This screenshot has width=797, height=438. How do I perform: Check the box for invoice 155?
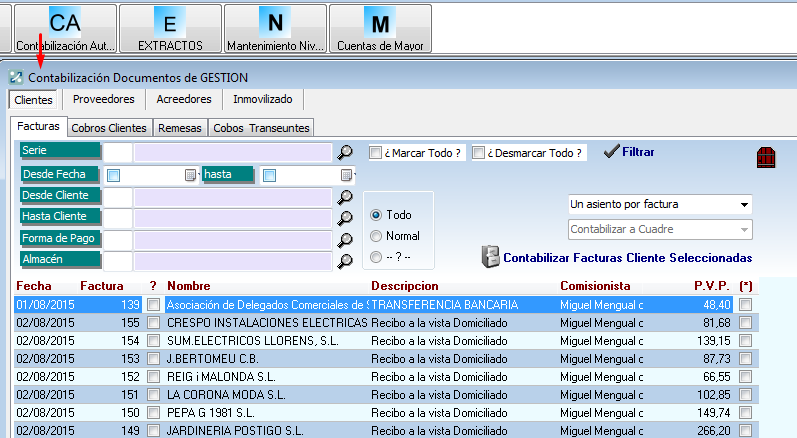tap(153, 323)
